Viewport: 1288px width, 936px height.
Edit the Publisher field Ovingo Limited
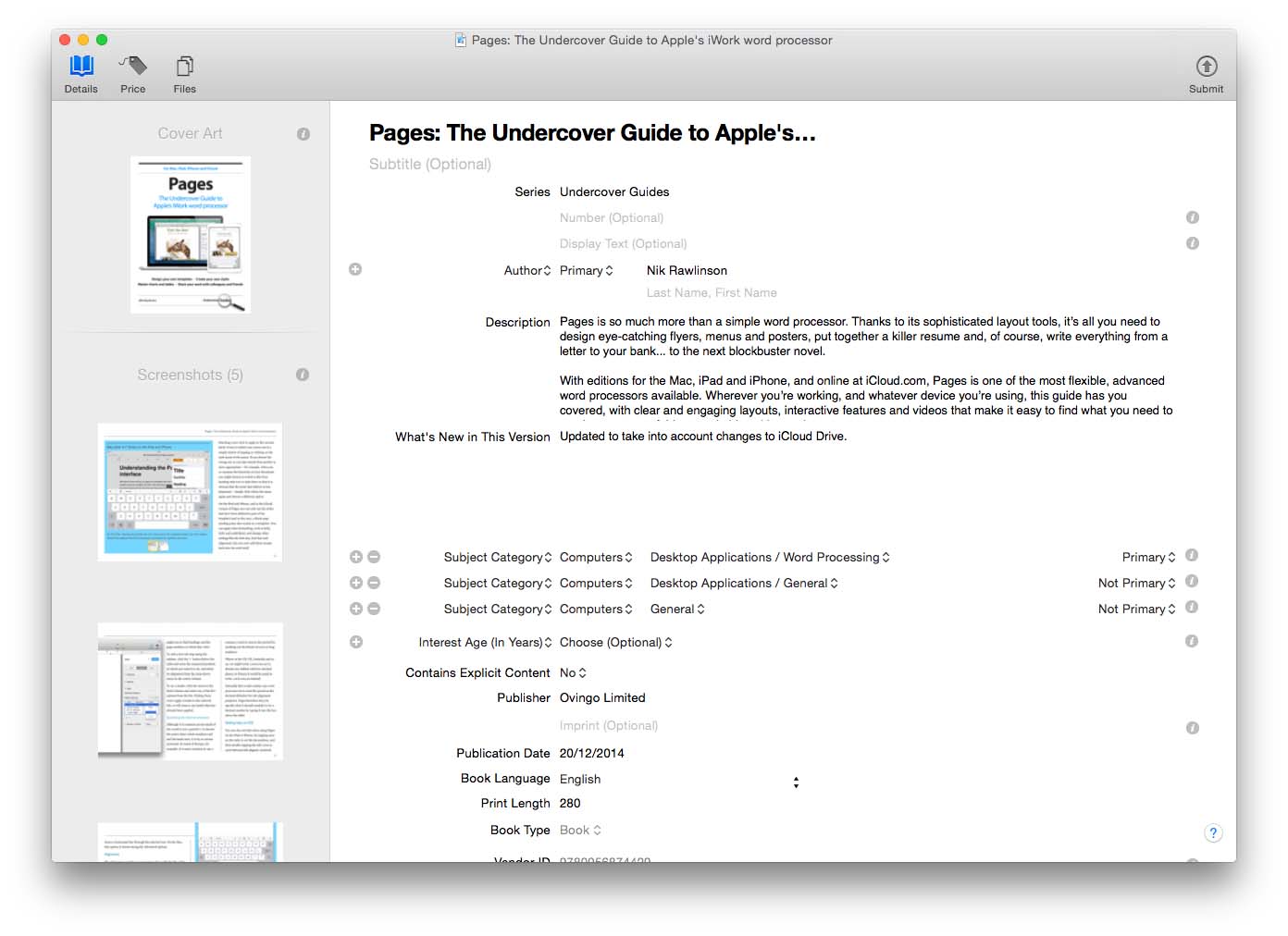(x=602, y=697)
